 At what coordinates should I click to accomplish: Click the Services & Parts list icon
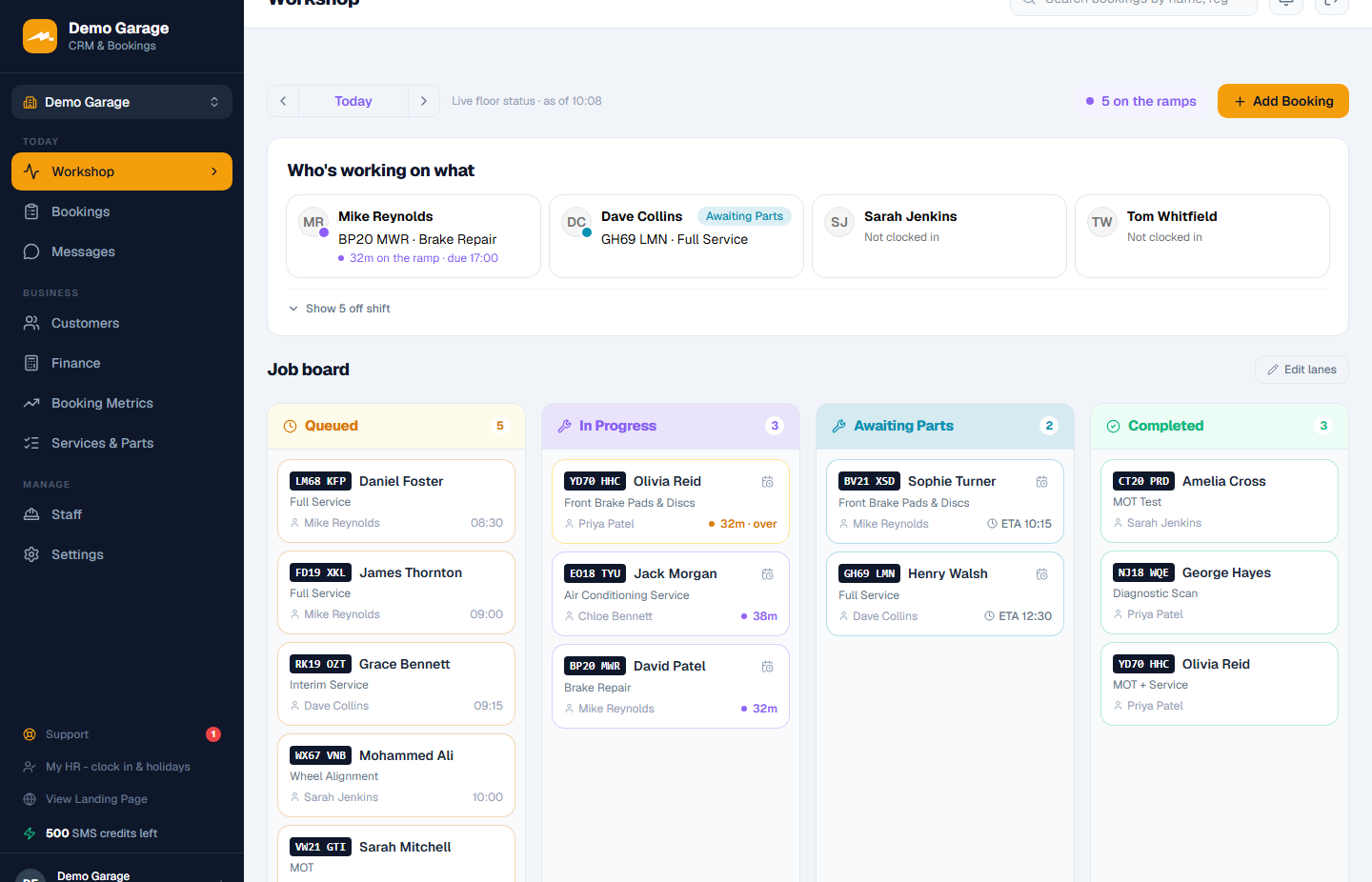(x=31, y=443)
